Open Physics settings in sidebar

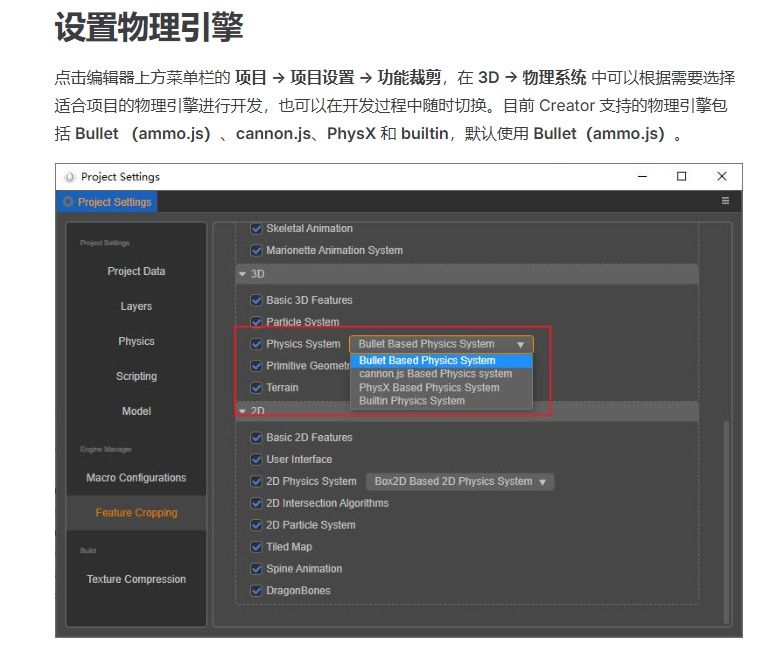click(x=136, y=341)
